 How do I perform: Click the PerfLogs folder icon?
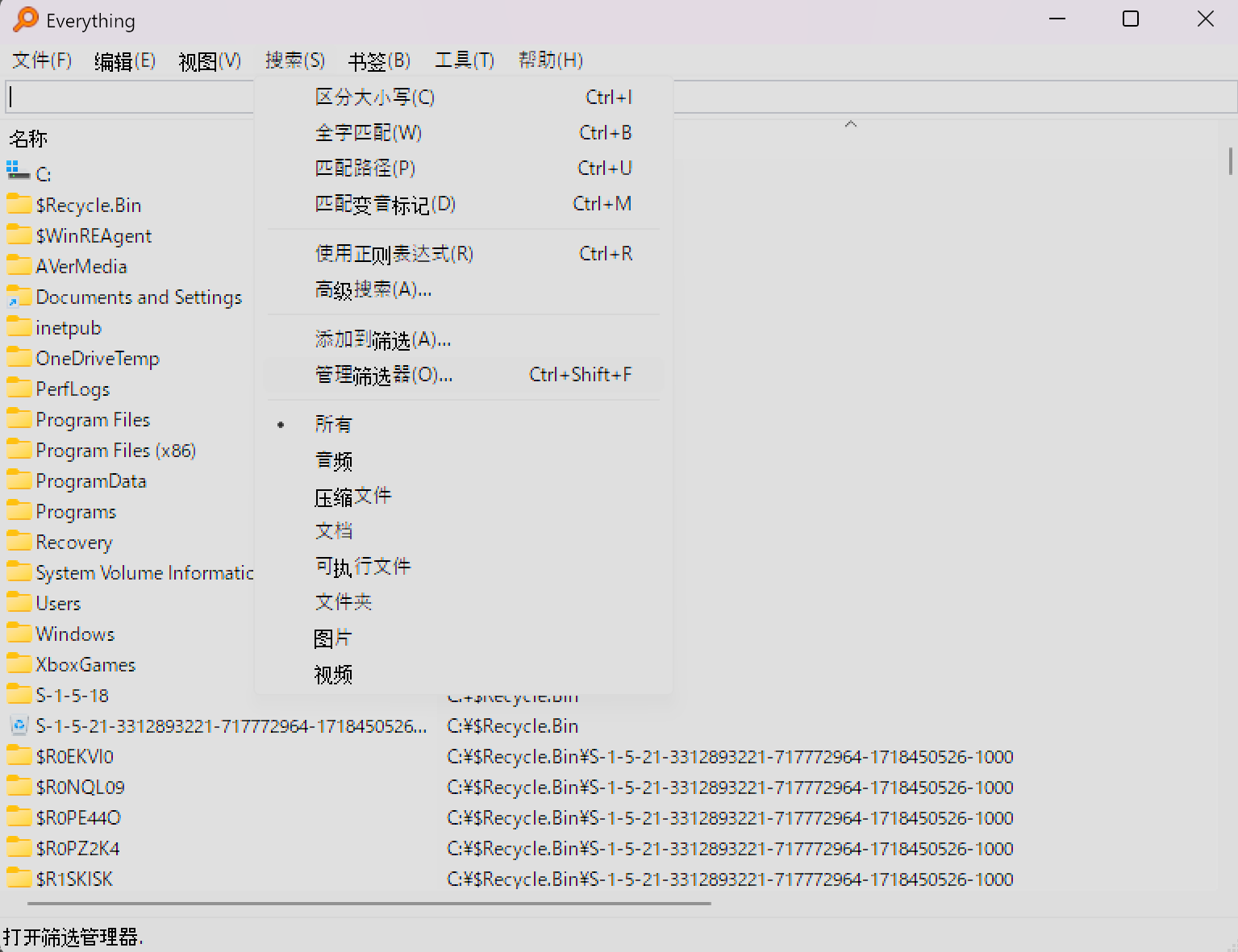(x=19, y=387)
